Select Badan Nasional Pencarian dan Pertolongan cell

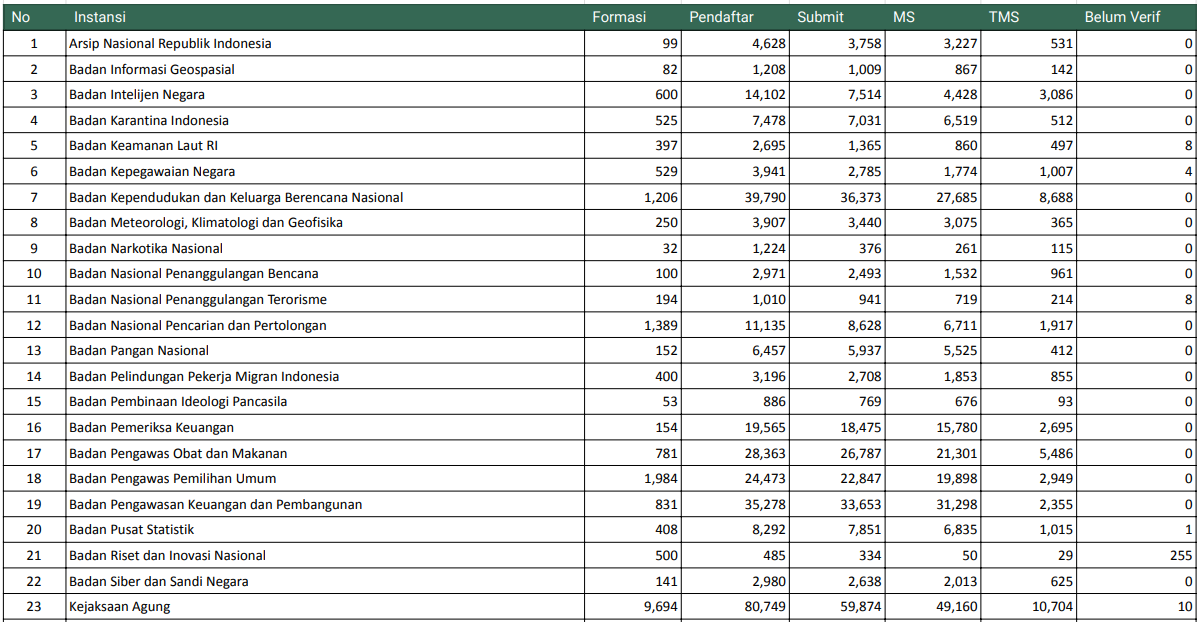click(325, 325)
